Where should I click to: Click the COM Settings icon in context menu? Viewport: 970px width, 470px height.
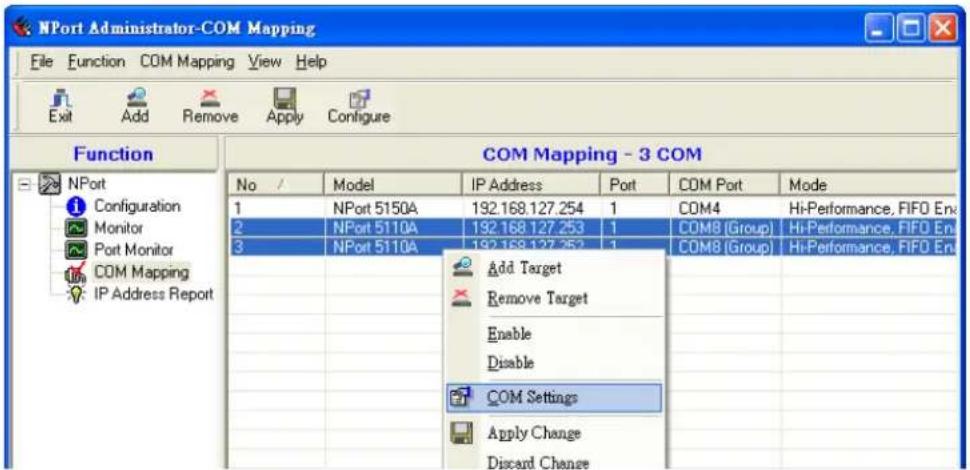pos(460,398)
